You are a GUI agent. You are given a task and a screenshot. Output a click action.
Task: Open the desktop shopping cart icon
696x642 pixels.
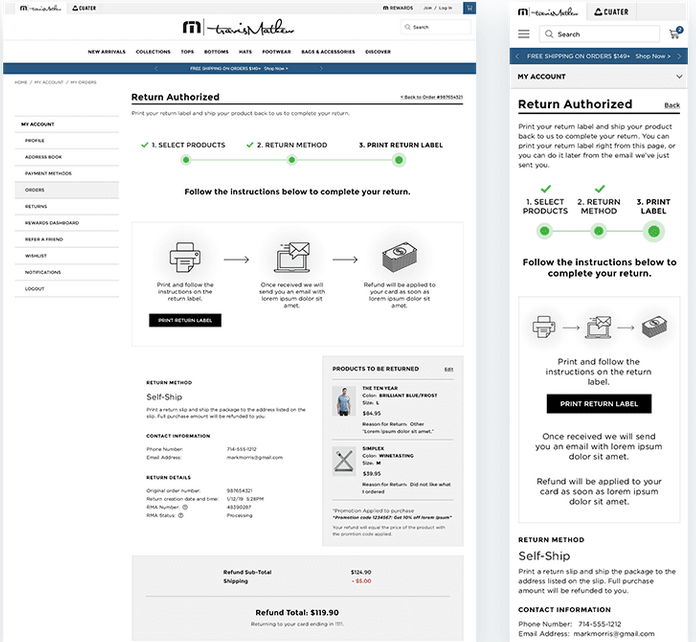pos(469,8)
